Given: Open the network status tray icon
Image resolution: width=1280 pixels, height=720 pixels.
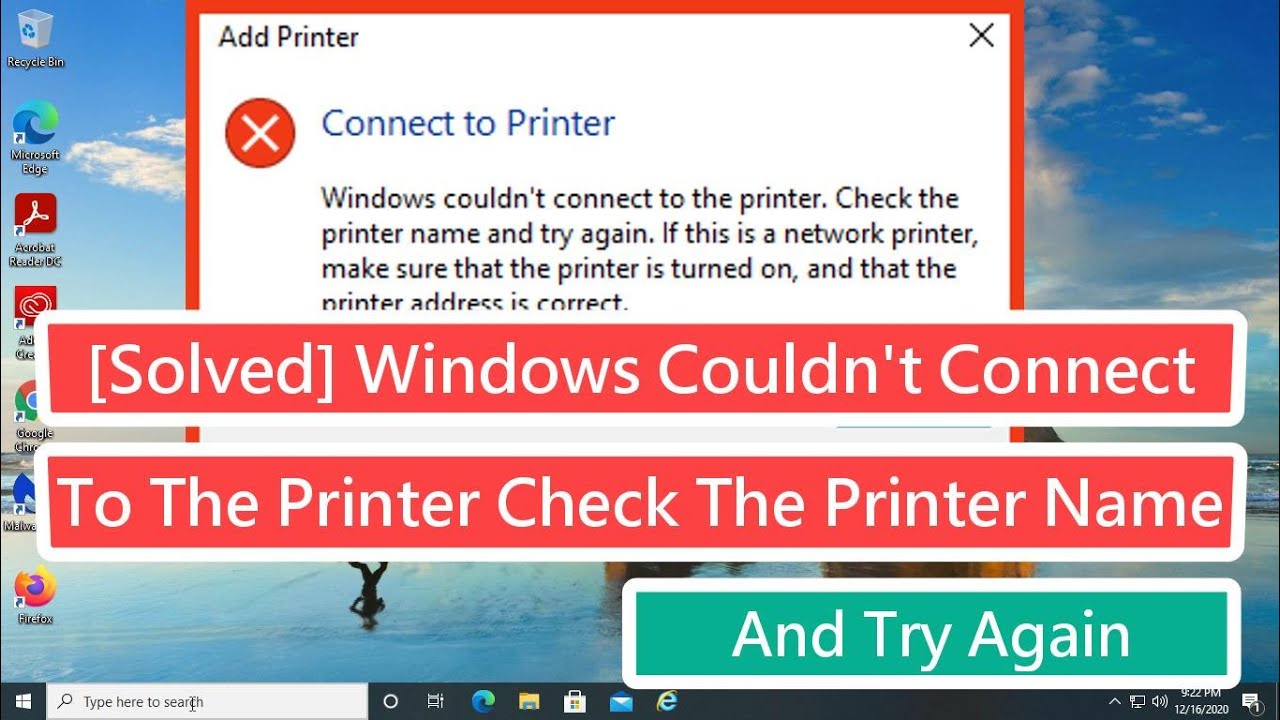Looking at the screenshot, I should pos(1138,701).
